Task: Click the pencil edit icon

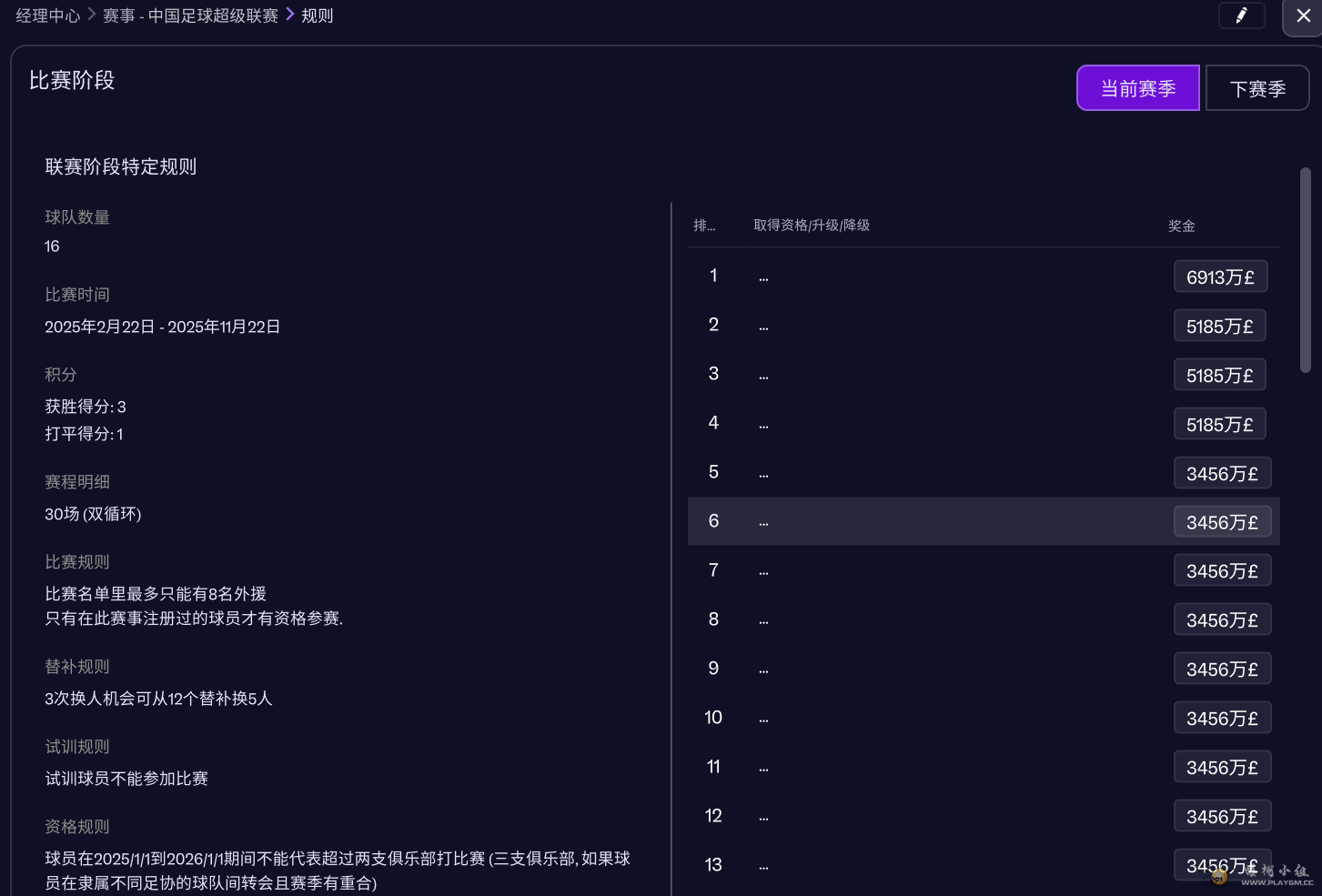Action: pos(1241,15)
